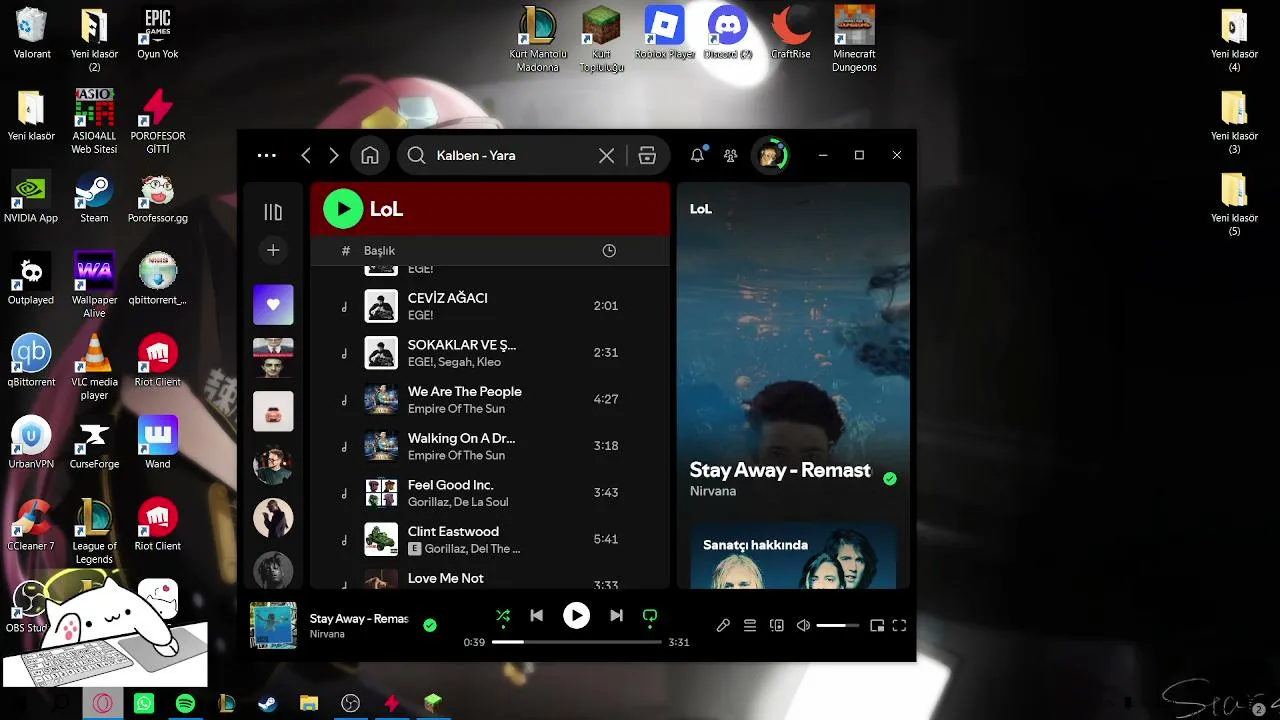
Task: Click the search field containing Kalben - Yara
Action: pos(510,155)
